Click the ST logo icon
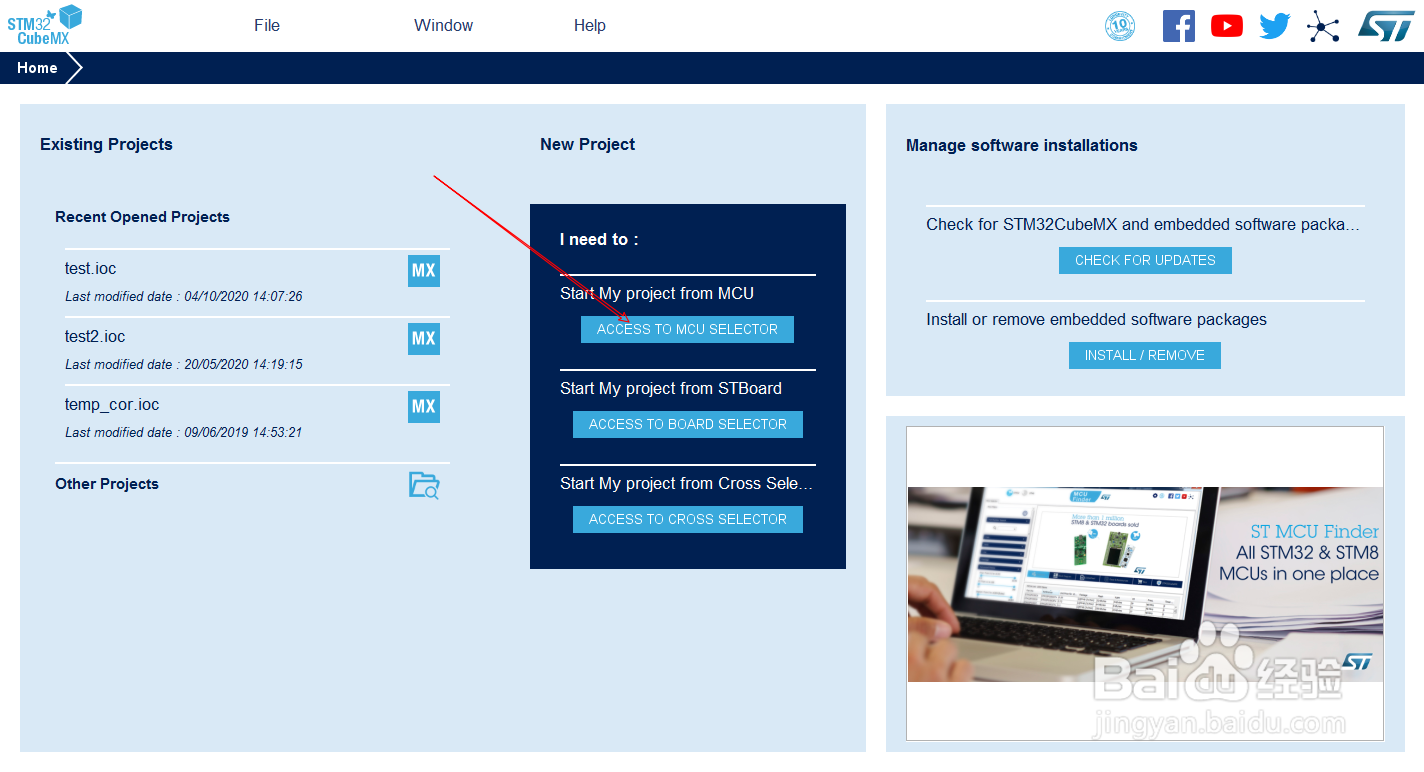Screen dimensions: 1424x772 tap(1386, 26)
